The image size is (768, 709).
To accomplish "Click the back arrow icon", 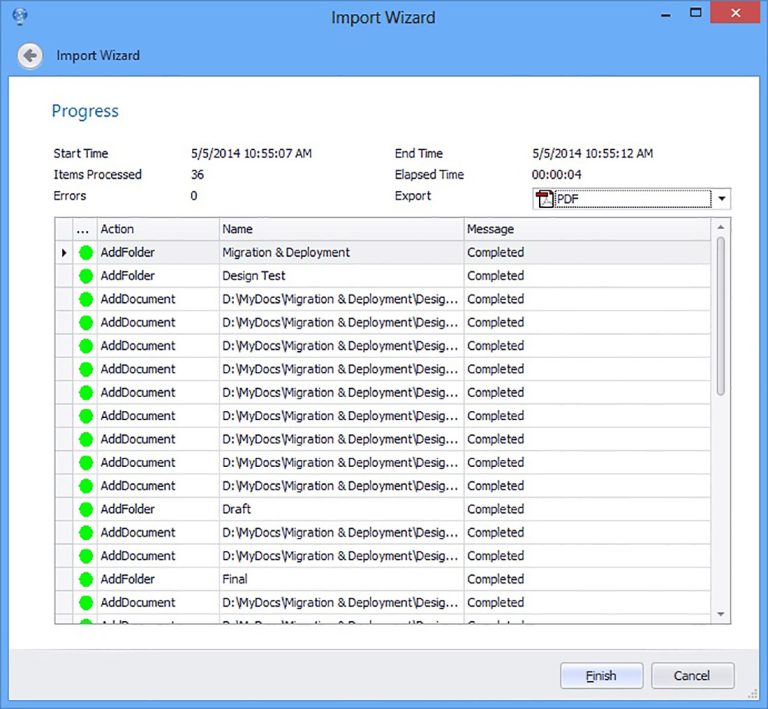I will point(30,55).
